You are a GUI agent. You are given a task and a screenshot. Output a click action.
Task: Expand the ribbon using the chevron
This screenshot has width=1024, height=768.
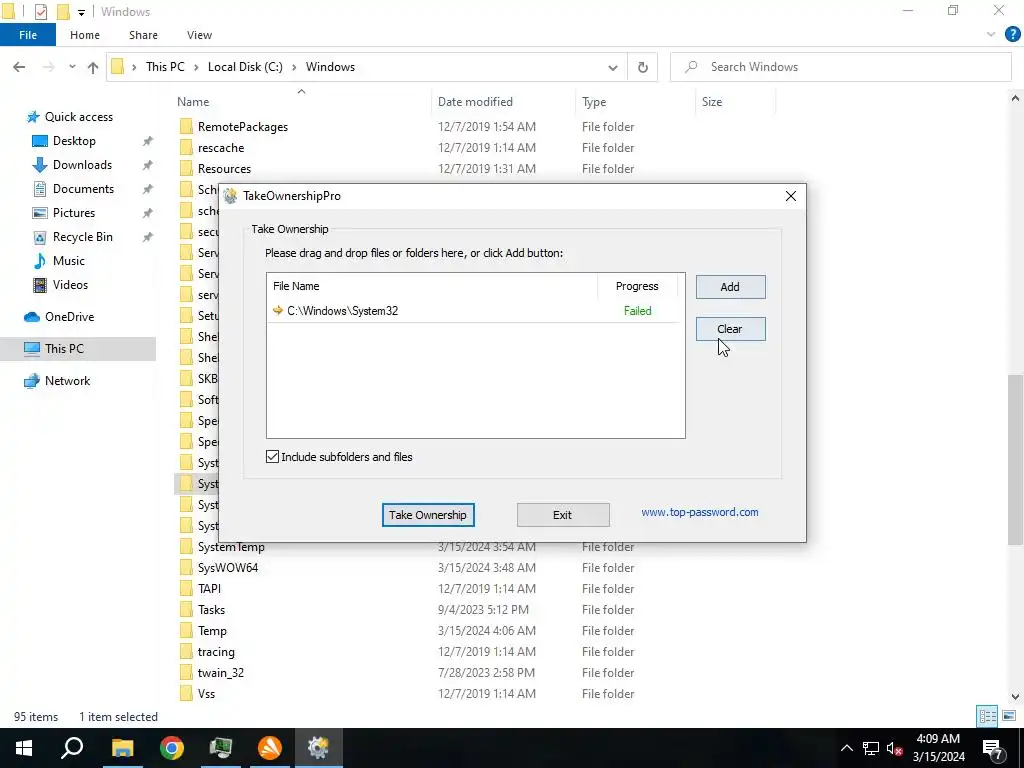click(990, 35)
